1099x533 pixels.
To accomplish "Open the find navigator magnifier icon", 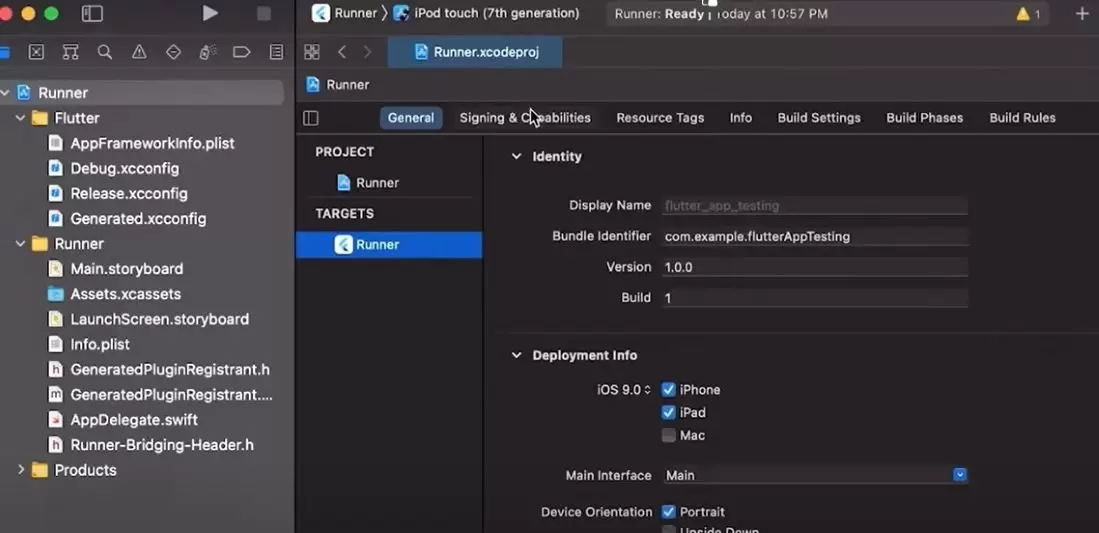I will pos(104,53).
